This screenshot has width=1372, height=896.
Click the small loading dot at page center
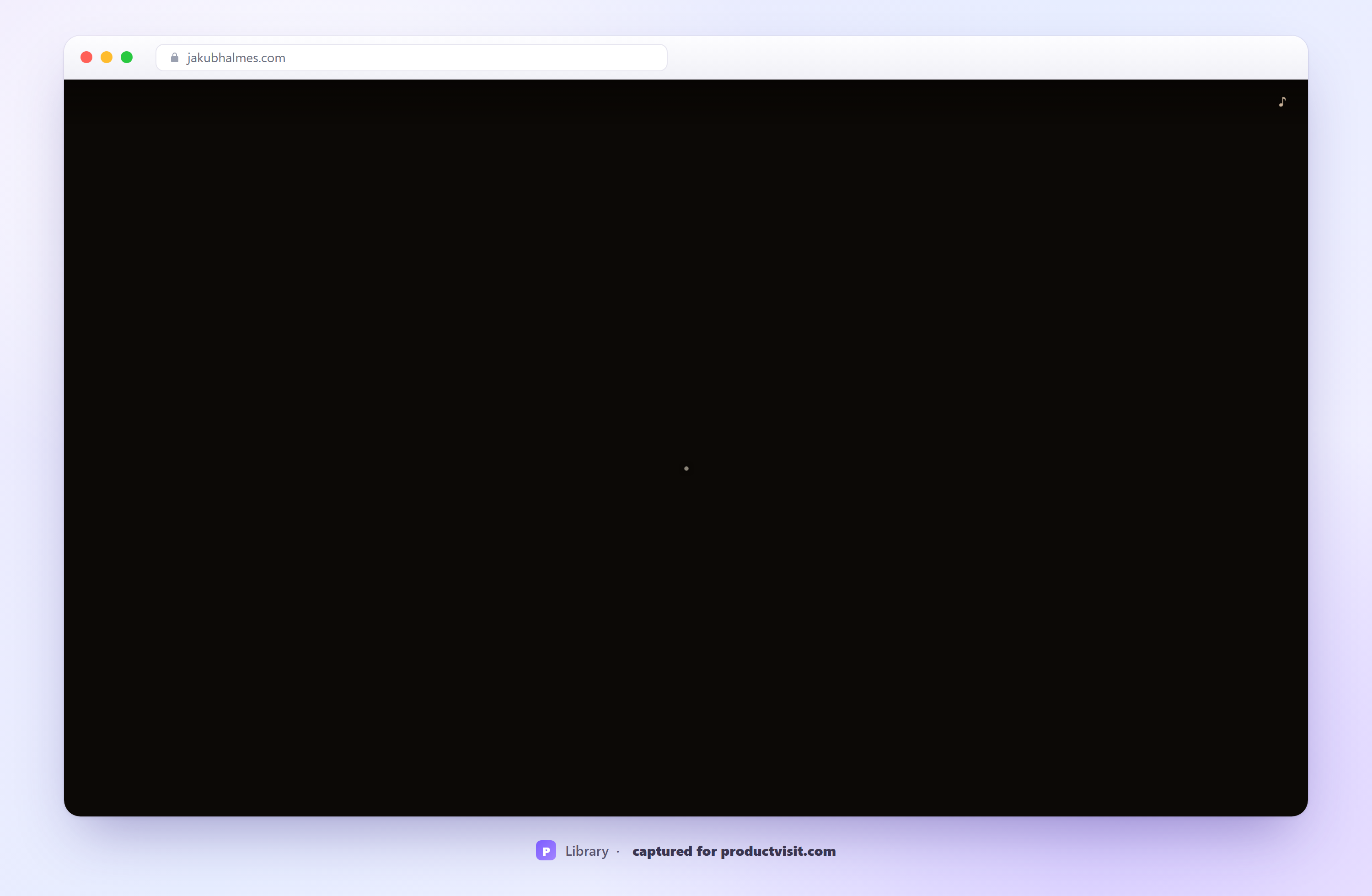tap(686, 469)
